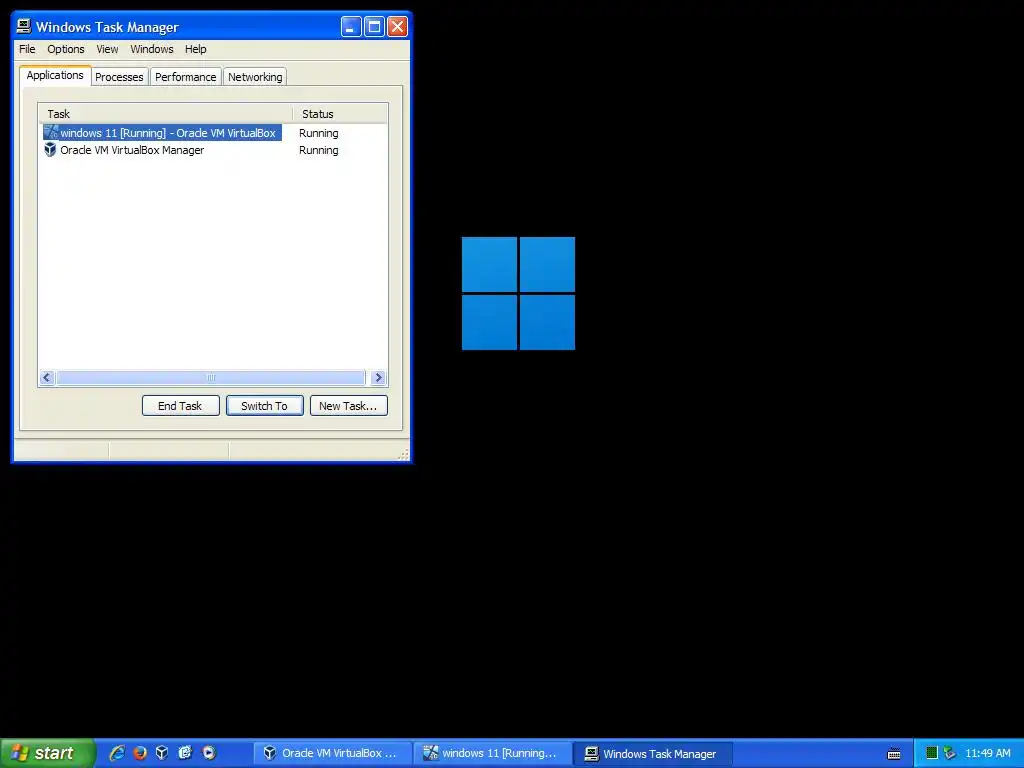Maximize the Task Manager window
Screen dimensions: 1024x768
(374, 27)
